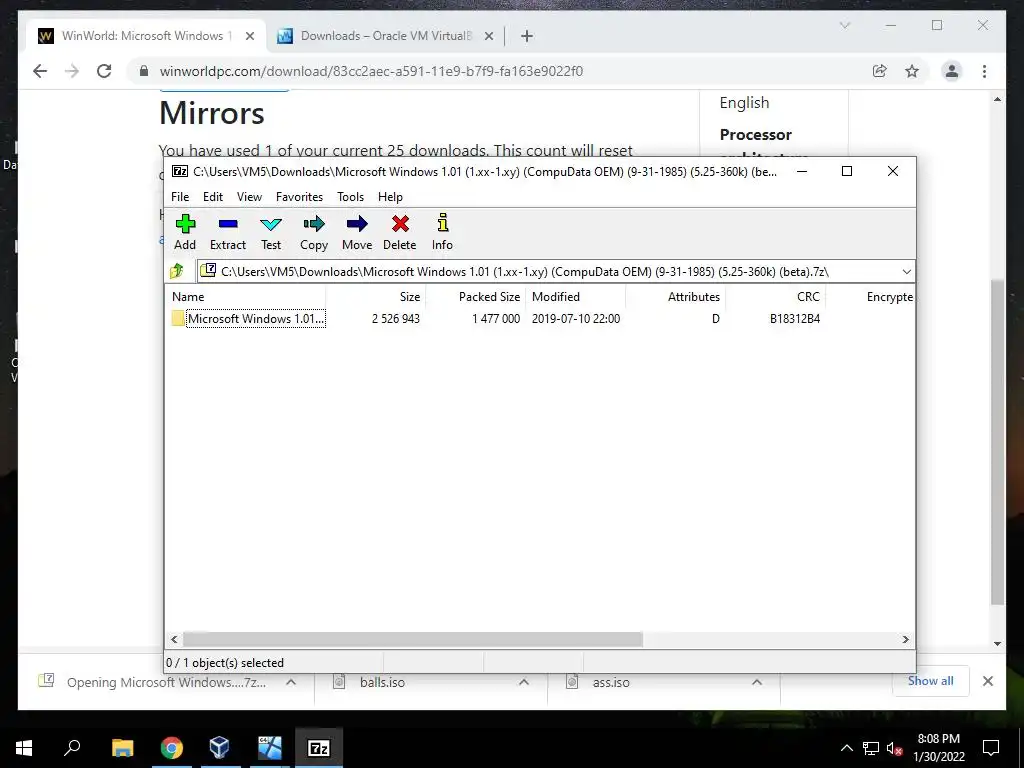Open the network tray icon
The image size is (1024, 768).
click(x=871, y=748)
